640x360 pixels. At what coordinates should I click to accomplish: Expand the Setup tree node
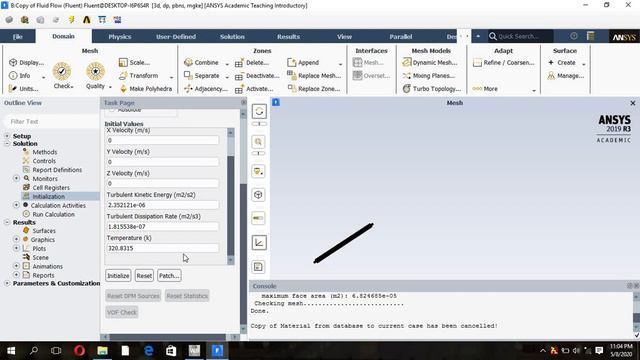coord(7,136)
